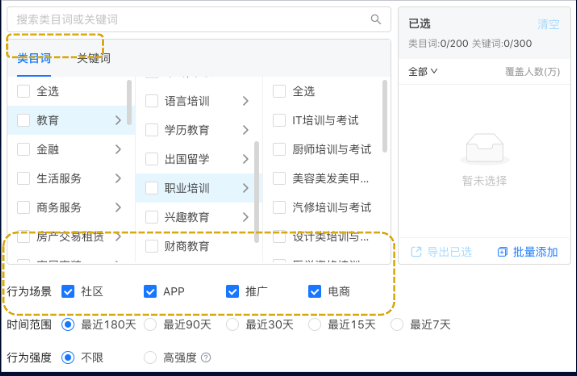577x376 pixels.
Task: Click the second column scrollbar
Action: (256, 192)
